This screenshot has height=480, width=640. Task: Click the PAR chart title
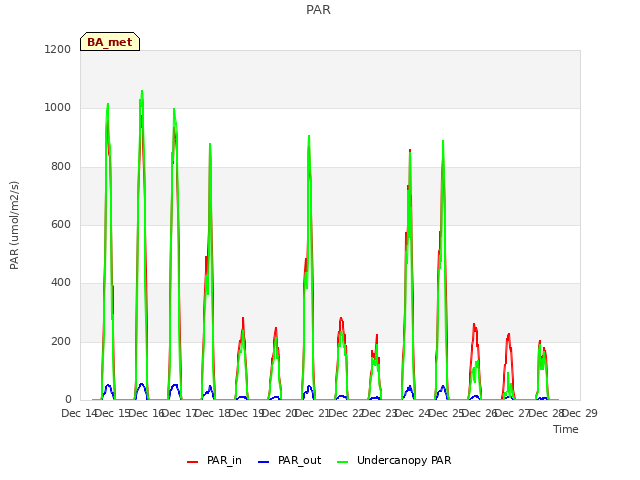point(318,10)
